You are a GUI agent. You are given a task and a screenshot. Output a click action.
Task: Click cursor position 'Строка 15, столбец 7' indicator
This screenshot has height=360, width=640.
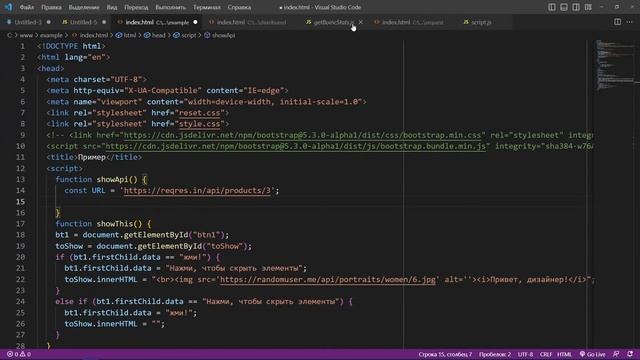click(x=445, y=354)
